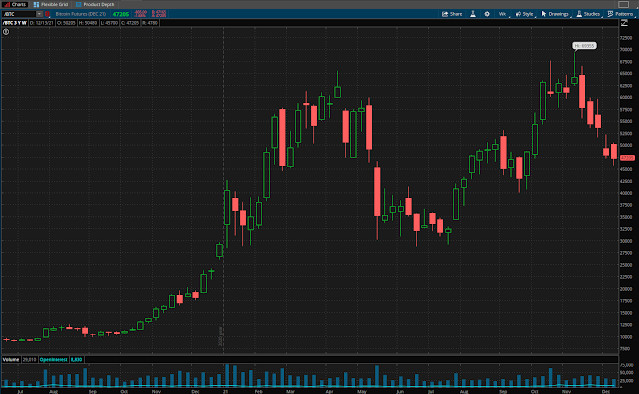This screenshot has height=394, width=639.
Task: Click the open interest value 8,830
Action: (76, 359)
